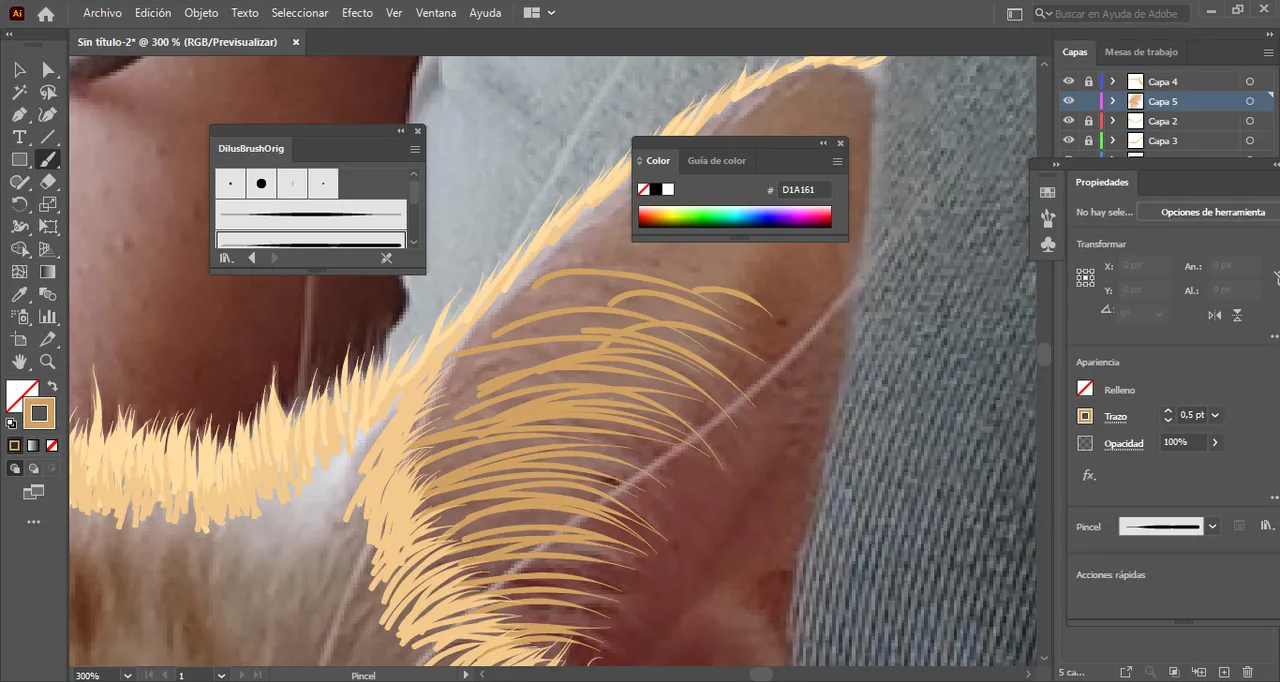
Task: Select the Rotate tool
Action: point(19,205)
